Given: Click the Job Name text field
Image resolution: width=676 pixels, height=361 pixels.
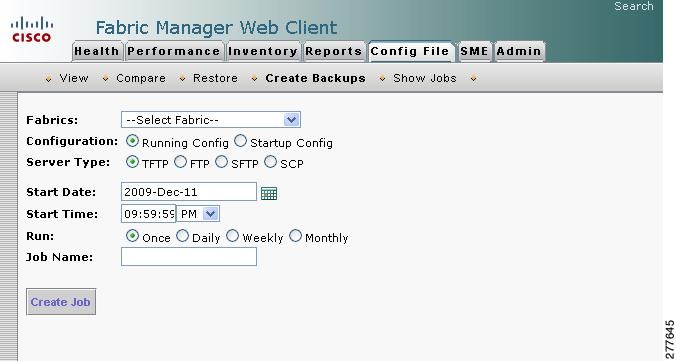Looking at the screenshot, I should 189,257.
